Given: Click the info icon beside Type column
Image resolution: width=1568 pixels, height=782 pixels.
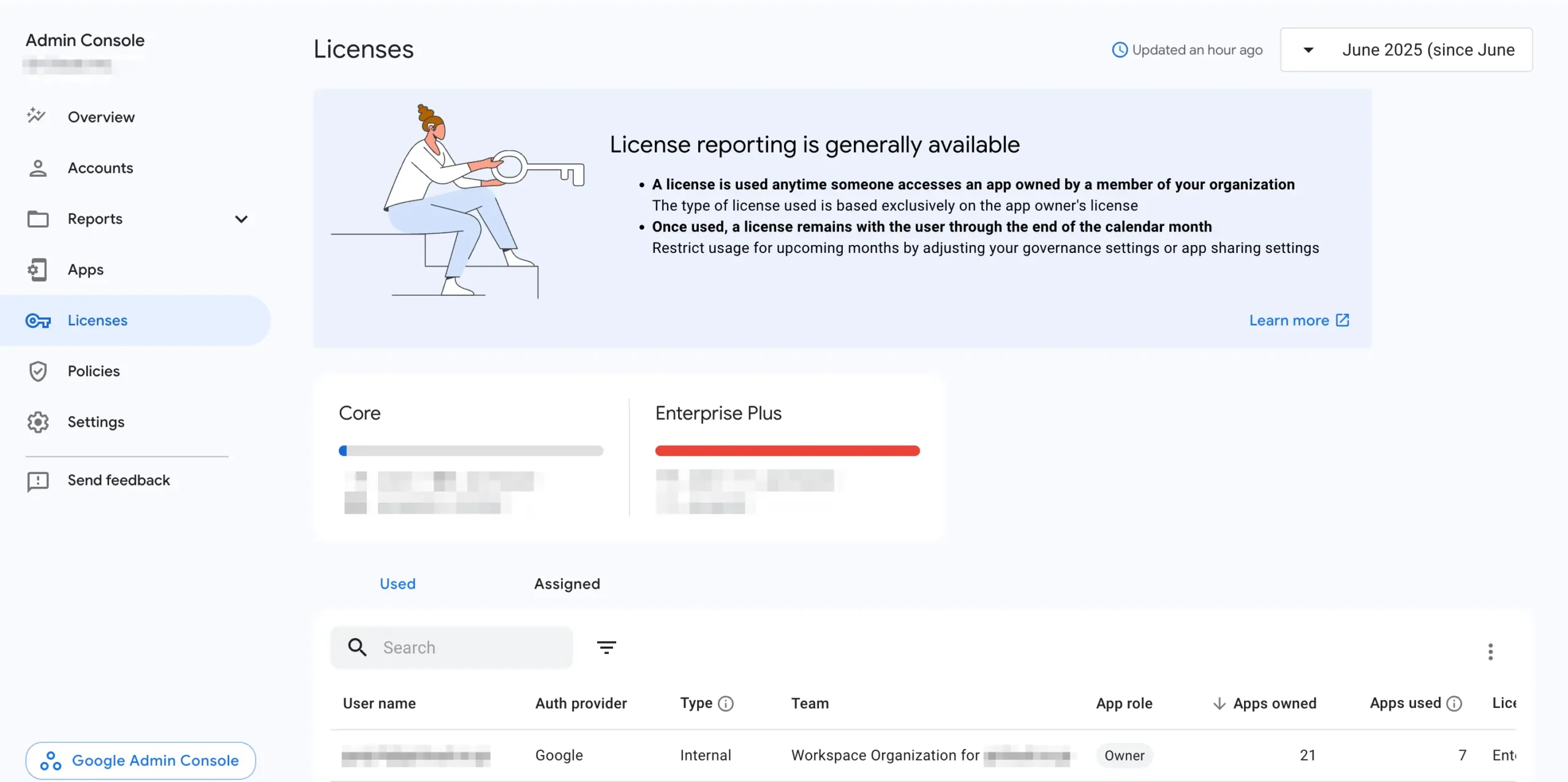Looking at the screenshot, I should click(726, 704).
